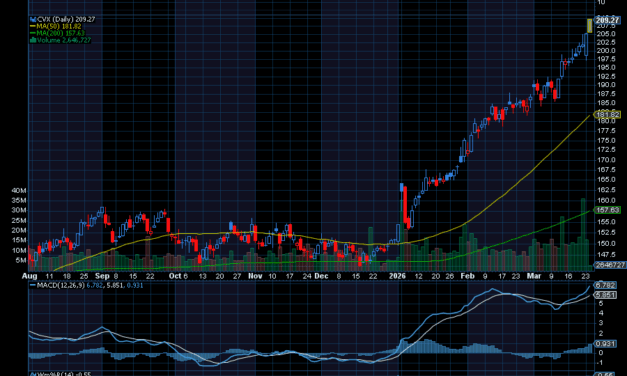Click the 5.851 signal tag on right axis
The width and height of the screenshot is (627, 376).
605,295
